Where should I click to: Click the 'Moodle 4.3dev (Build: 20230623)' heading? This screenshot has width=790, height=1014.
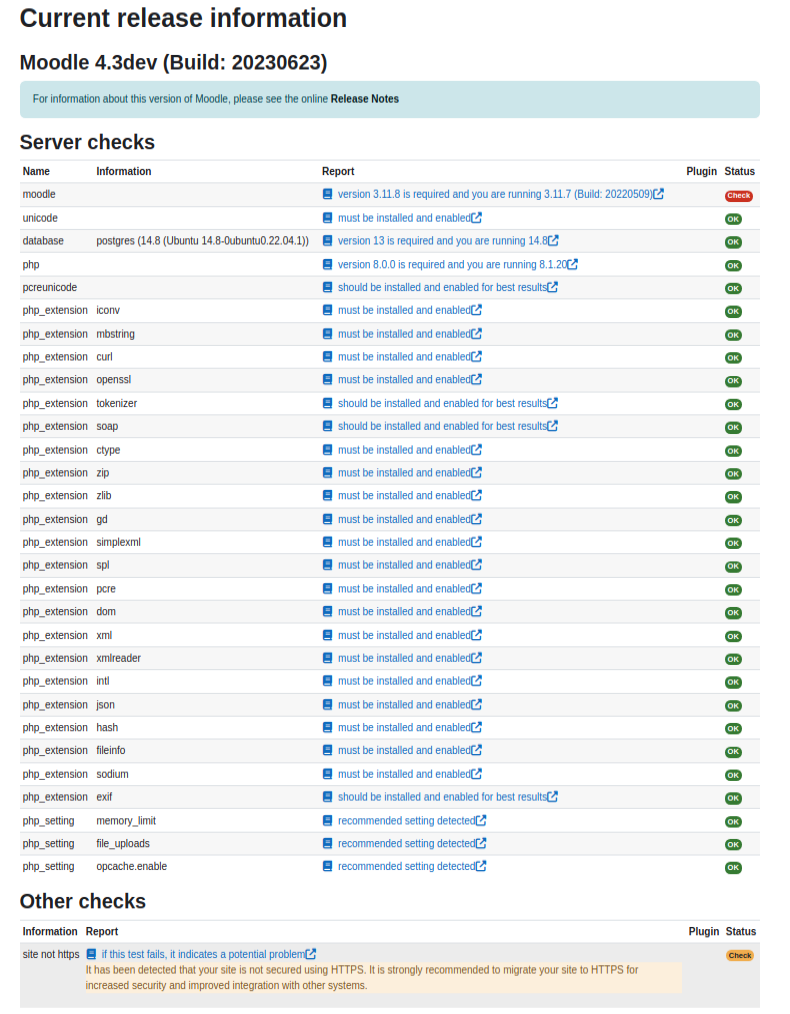point(173,63)
